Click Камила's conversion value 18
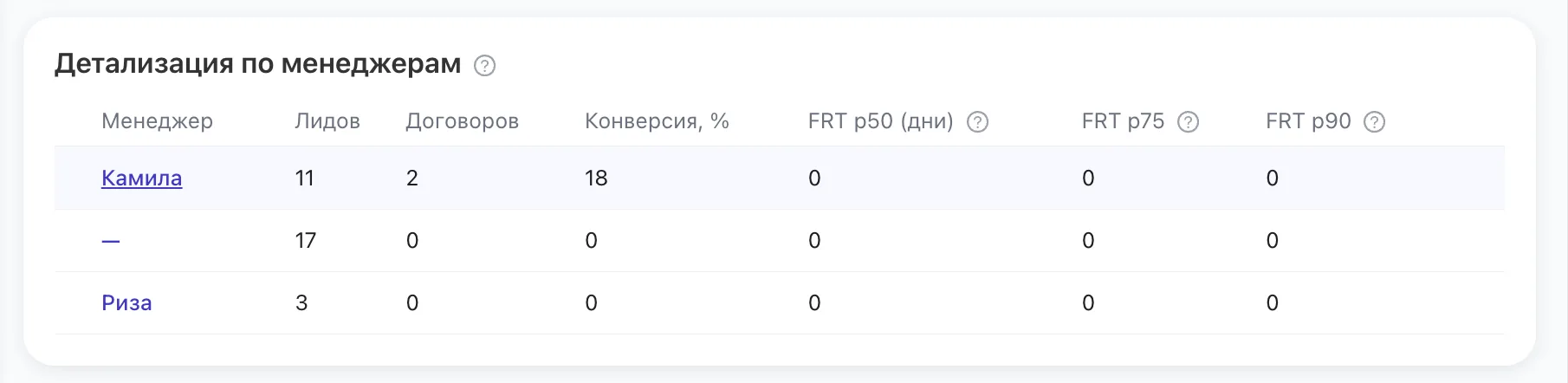 (x=596, y=179)
